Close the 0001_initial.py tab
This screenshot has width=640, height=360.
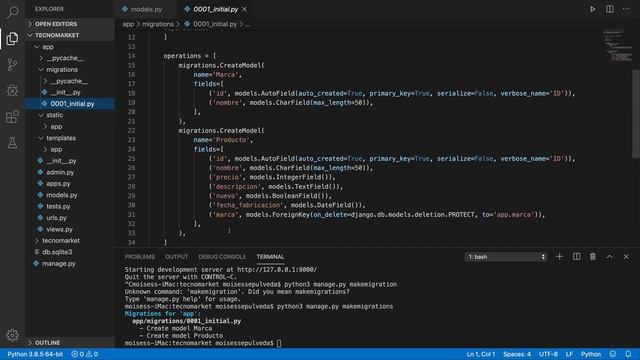click(x=244, y=9)
